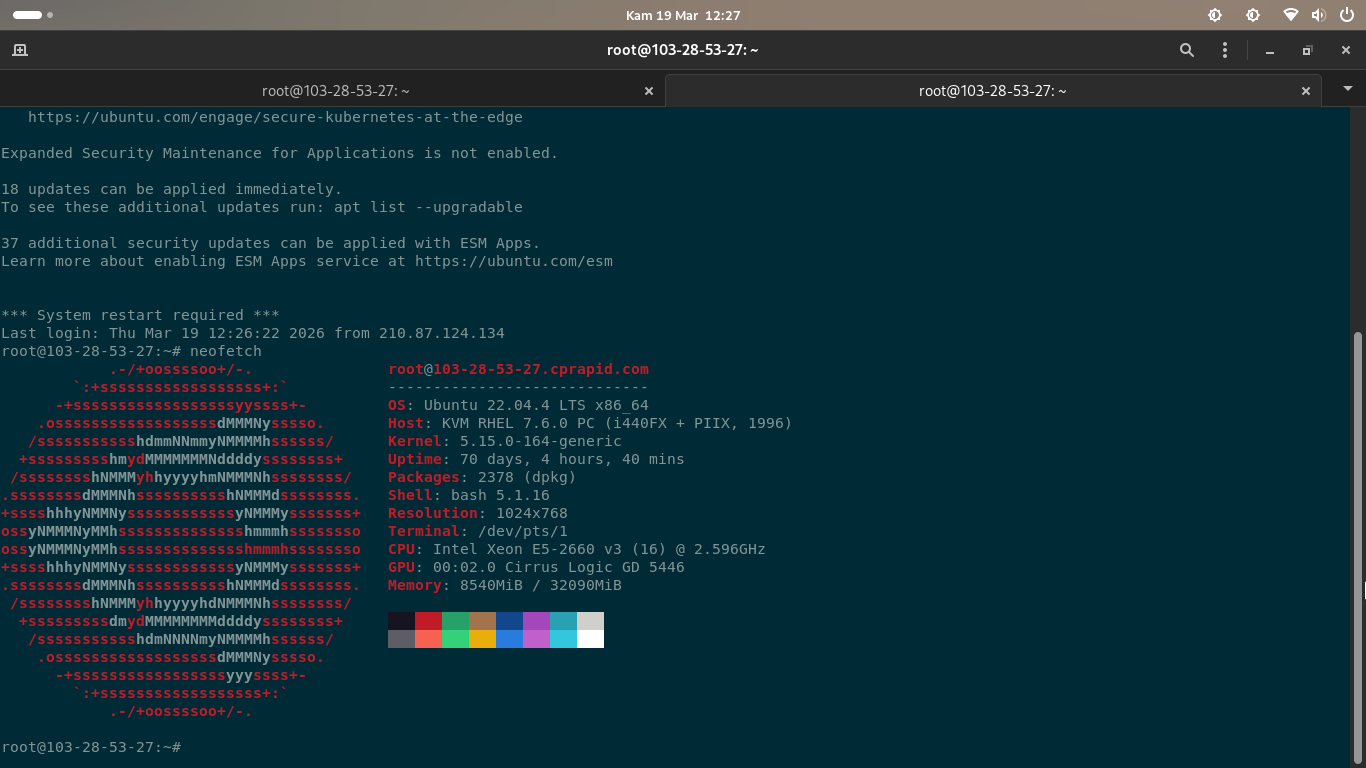The width and height of the screenshot is (1366, 768).
Task: Open the https://ubuntu.com/esm link
Action: pyautogui.click(x=514, y=261)
